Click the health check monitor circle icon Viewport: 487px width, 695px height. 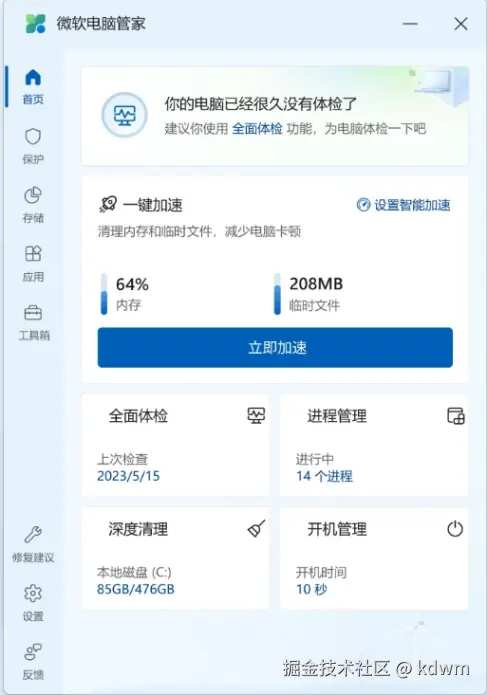click(125, 115)
